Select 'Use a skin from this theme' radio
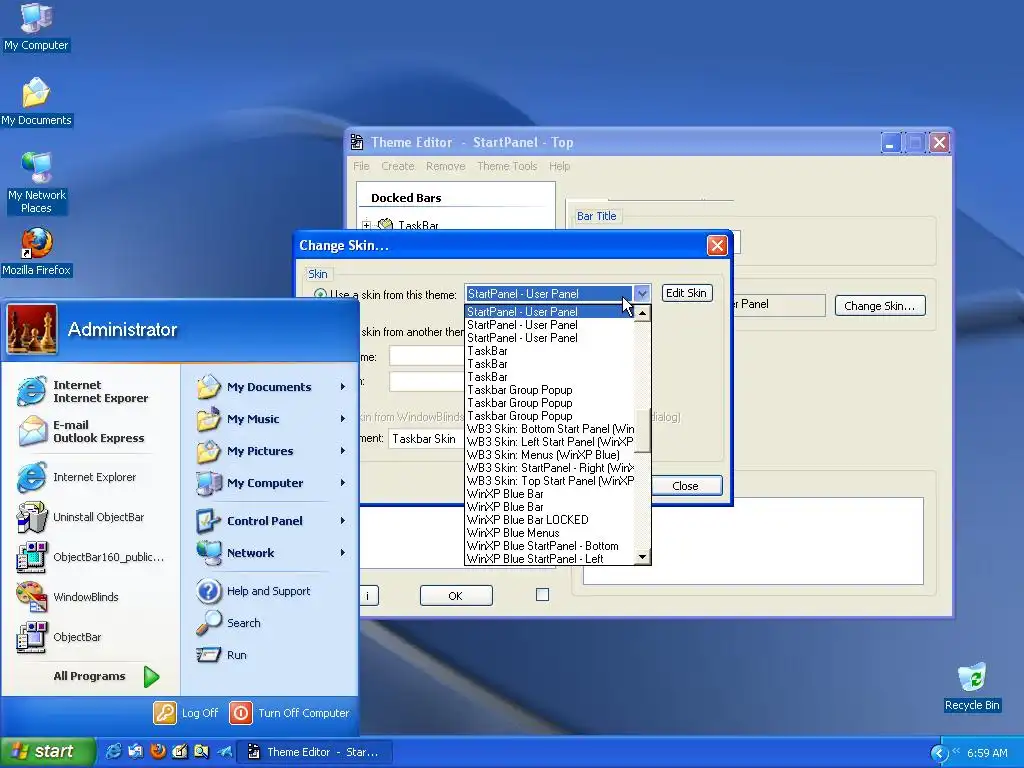Viewport: 1024px width, 768px height. [x=320, y=295]
